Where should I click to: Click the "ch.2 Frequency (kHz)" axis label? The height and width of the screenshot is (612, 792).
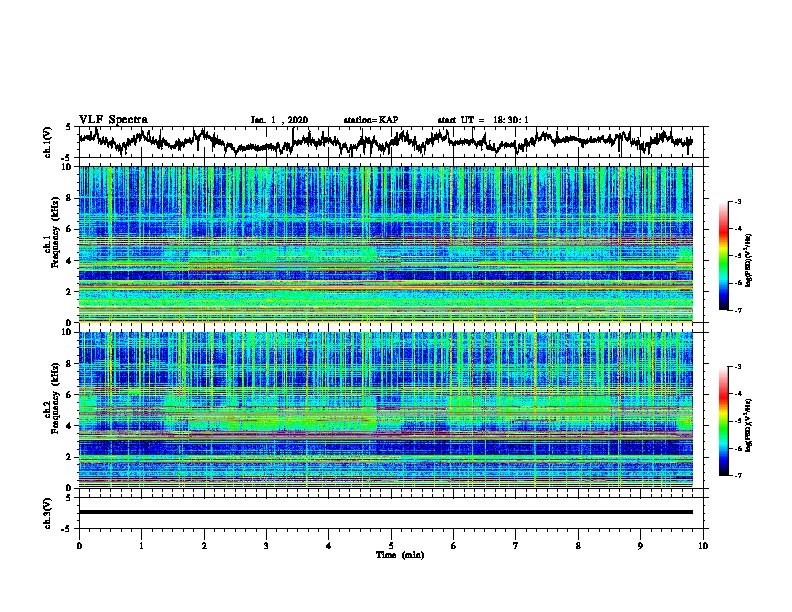52,398
